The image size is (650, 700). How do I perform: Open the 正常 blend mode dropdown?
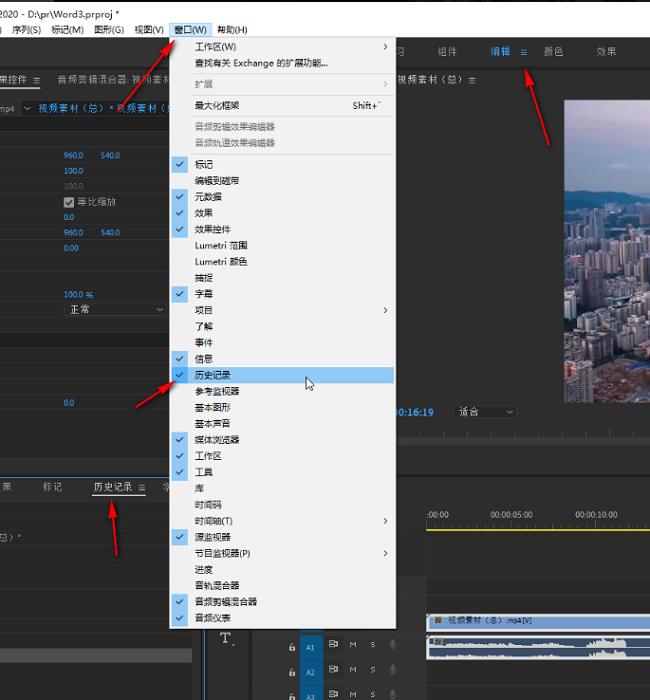point(114,310)
